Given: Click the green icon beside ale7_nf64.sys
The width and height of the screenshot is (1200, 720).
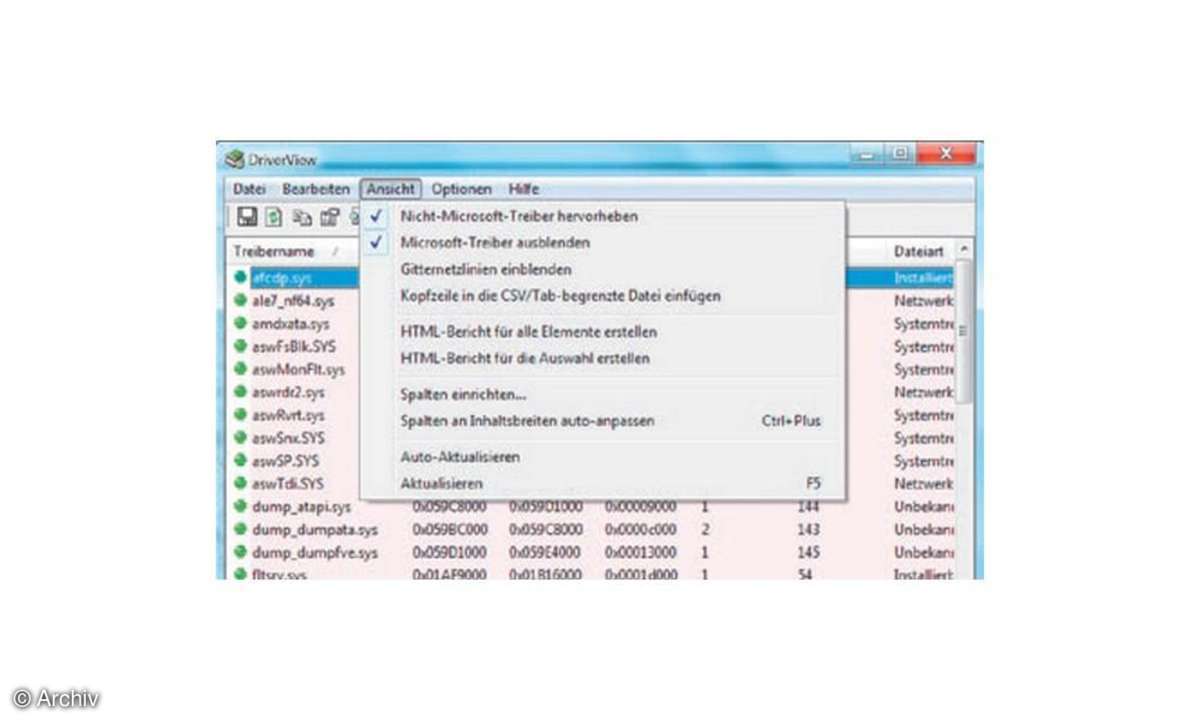Looking at the screenshot, I should coord(240,300).
